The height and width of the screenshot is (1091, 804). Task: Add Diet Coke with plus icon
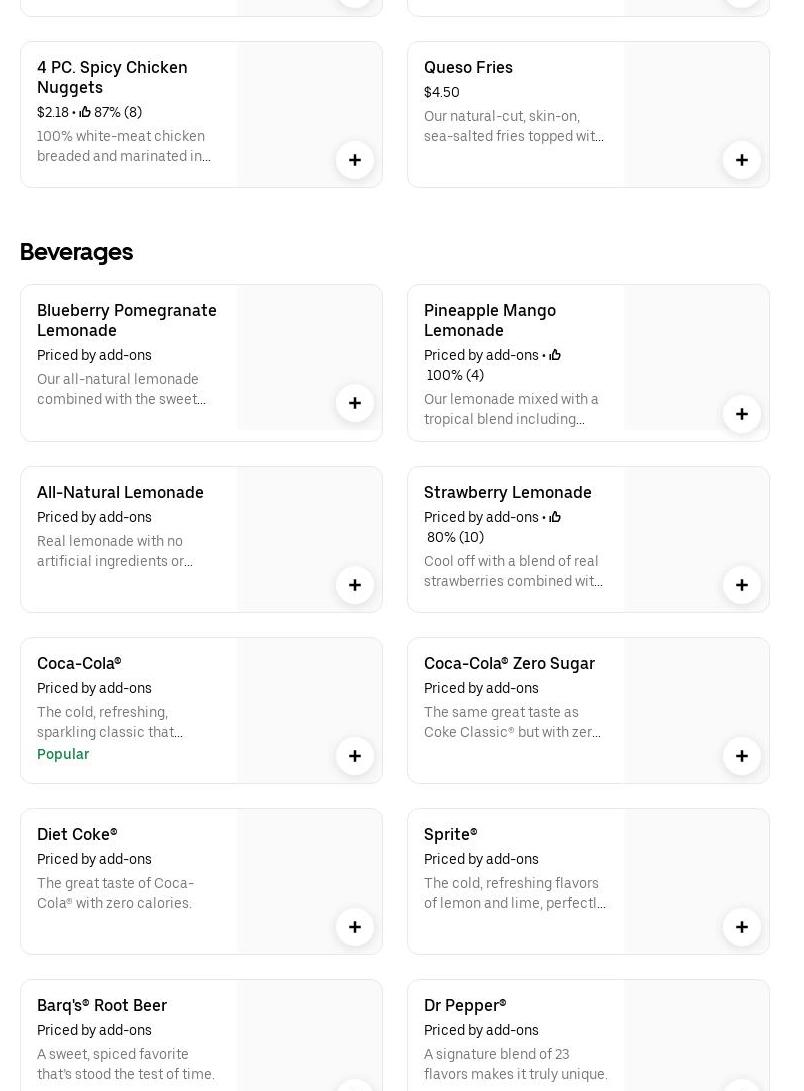tap(355, 927)
